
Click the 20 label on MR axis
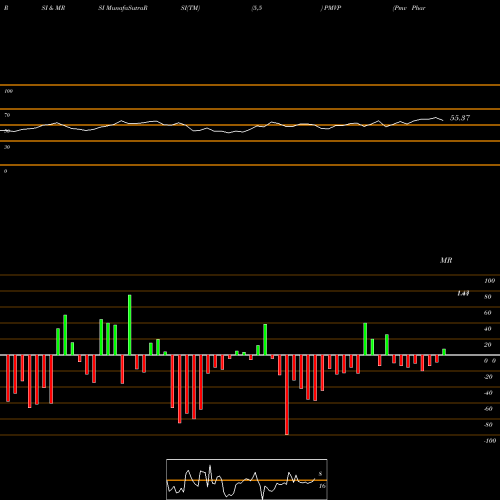(x=488, y=345)
